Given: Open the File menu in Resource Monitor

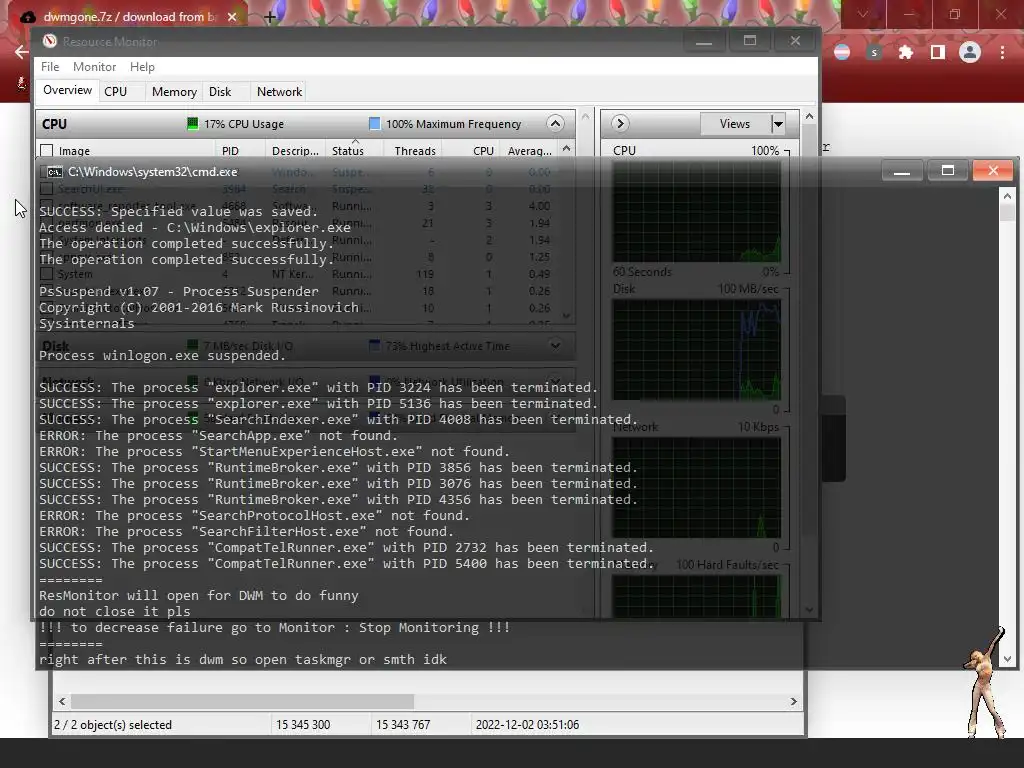Looking at the screenshot, I should pyautogui.click(x=50, y=67).
